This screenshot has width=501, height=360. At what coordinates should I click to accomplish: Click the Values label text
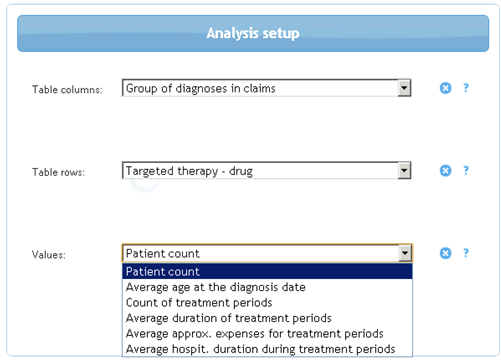click(x=49, y=255)
